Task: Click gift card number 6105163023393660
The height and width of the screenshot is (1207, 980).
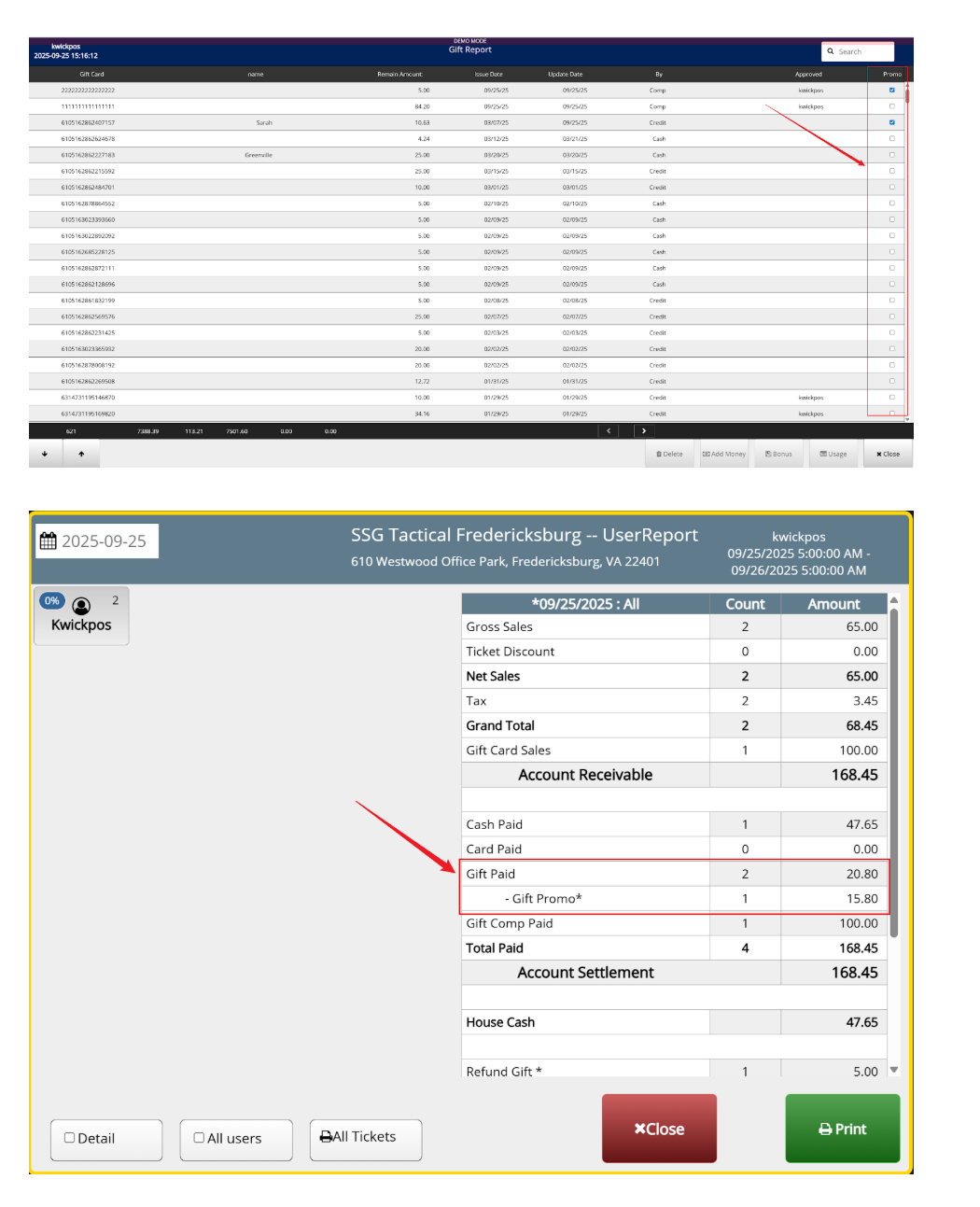Action: pyautogui.click(x=88, y=219)
